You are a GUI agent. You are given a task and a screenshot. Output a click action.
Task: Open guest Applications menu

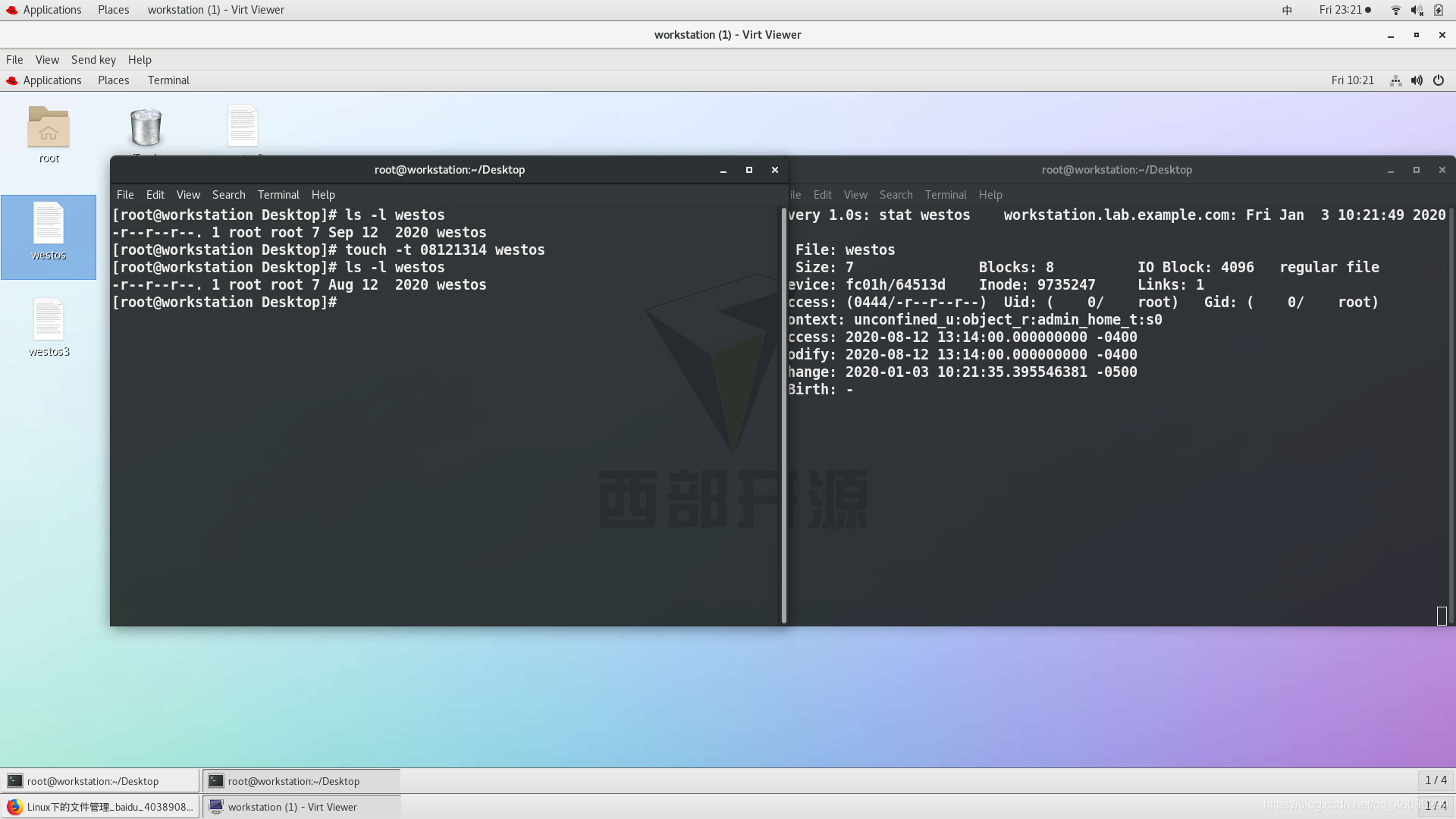click(52, 80)
